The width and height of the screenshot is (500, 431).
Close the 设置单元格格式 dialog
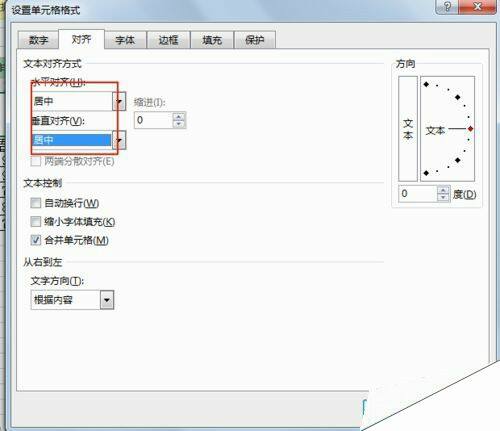pos(478,7)
